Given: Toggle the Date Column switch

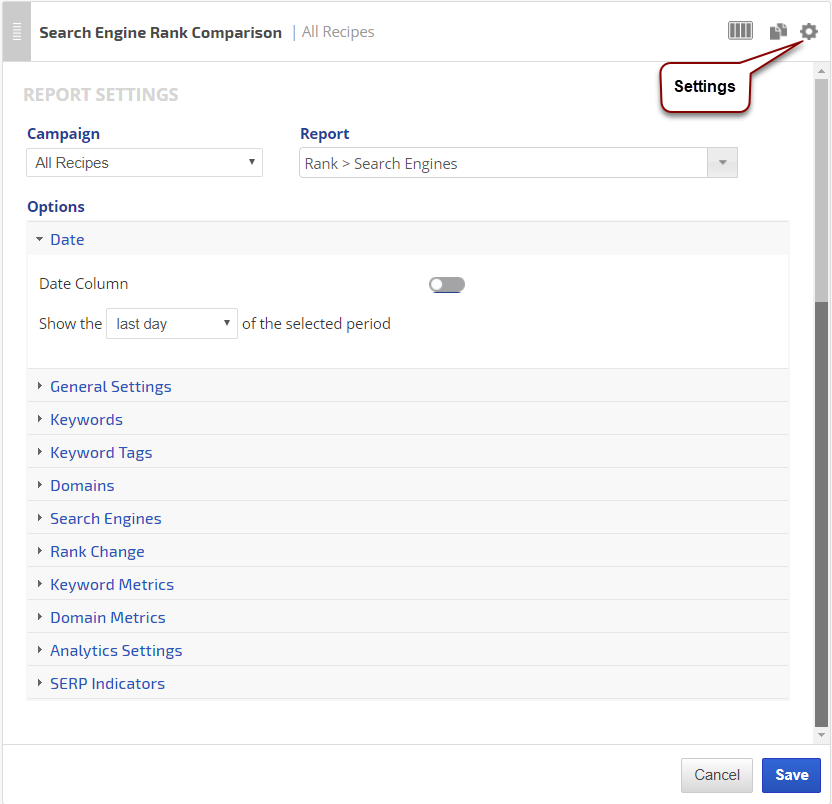Looking at the screenshot, I should click(447, 285).
